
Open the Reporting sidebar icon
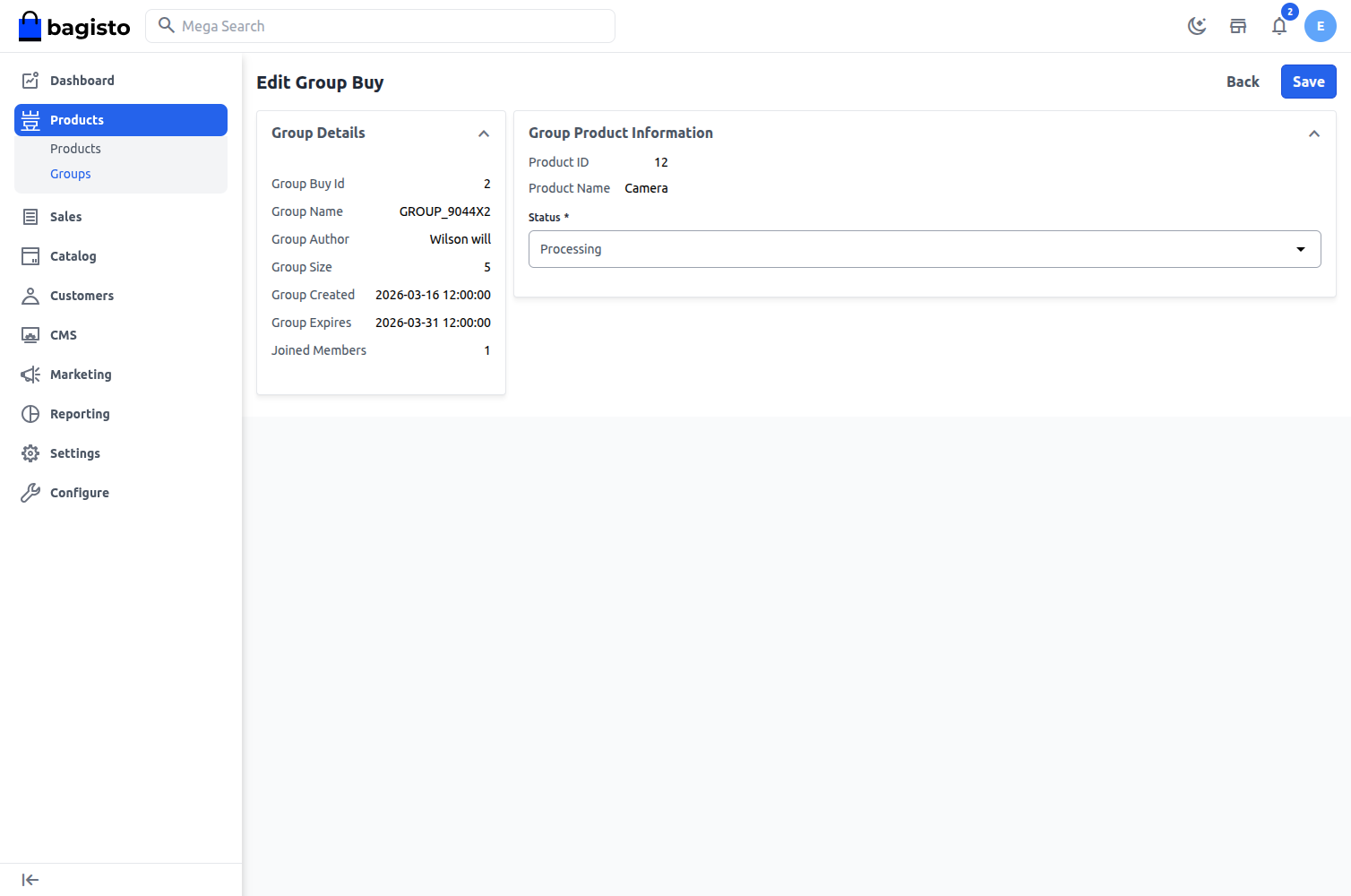click(30, 413)
